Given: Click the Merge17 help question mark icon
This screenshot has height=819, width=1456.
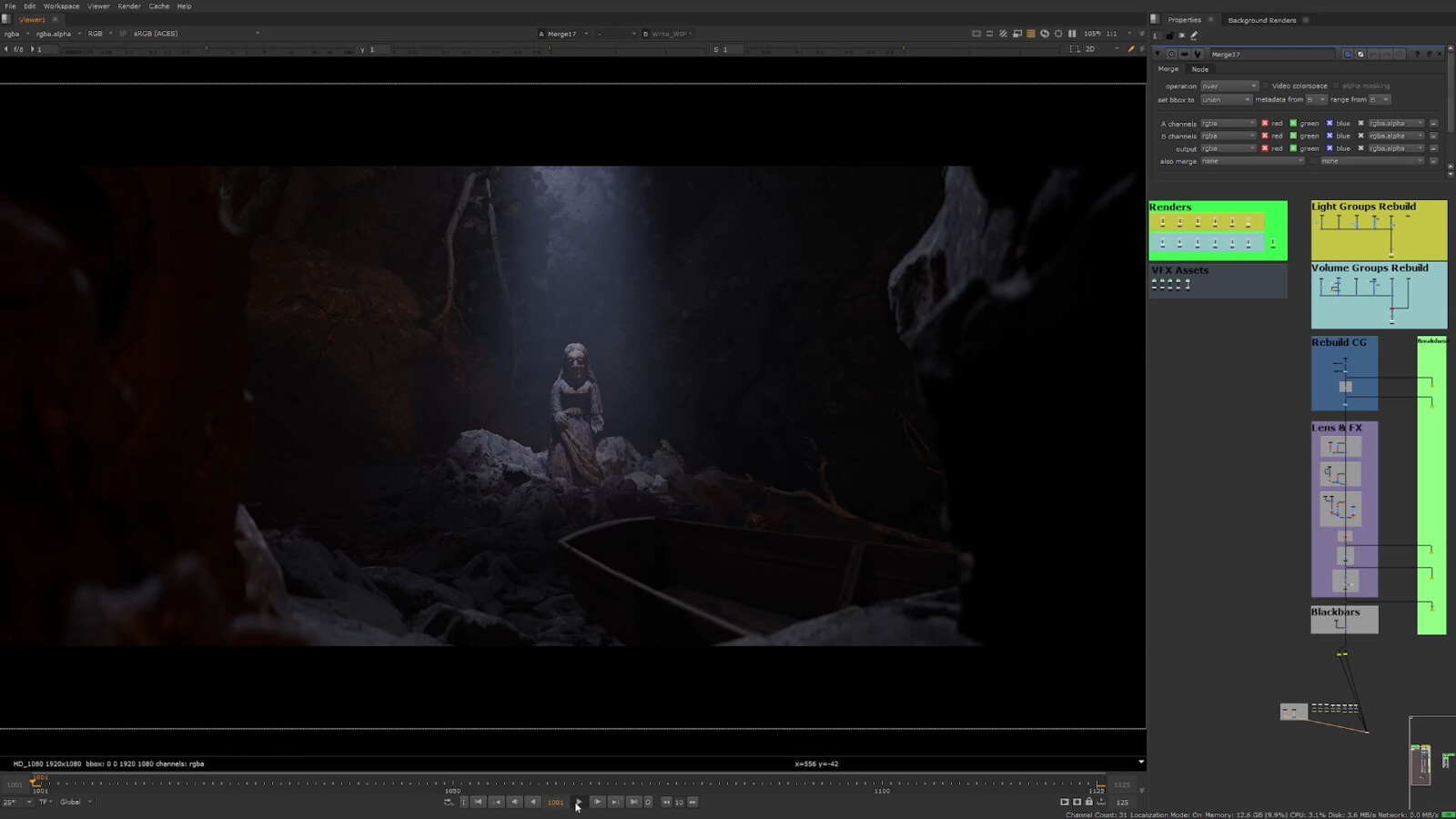Looking at the screenshot, I should pyautogui.click(x=1417, y=55).
